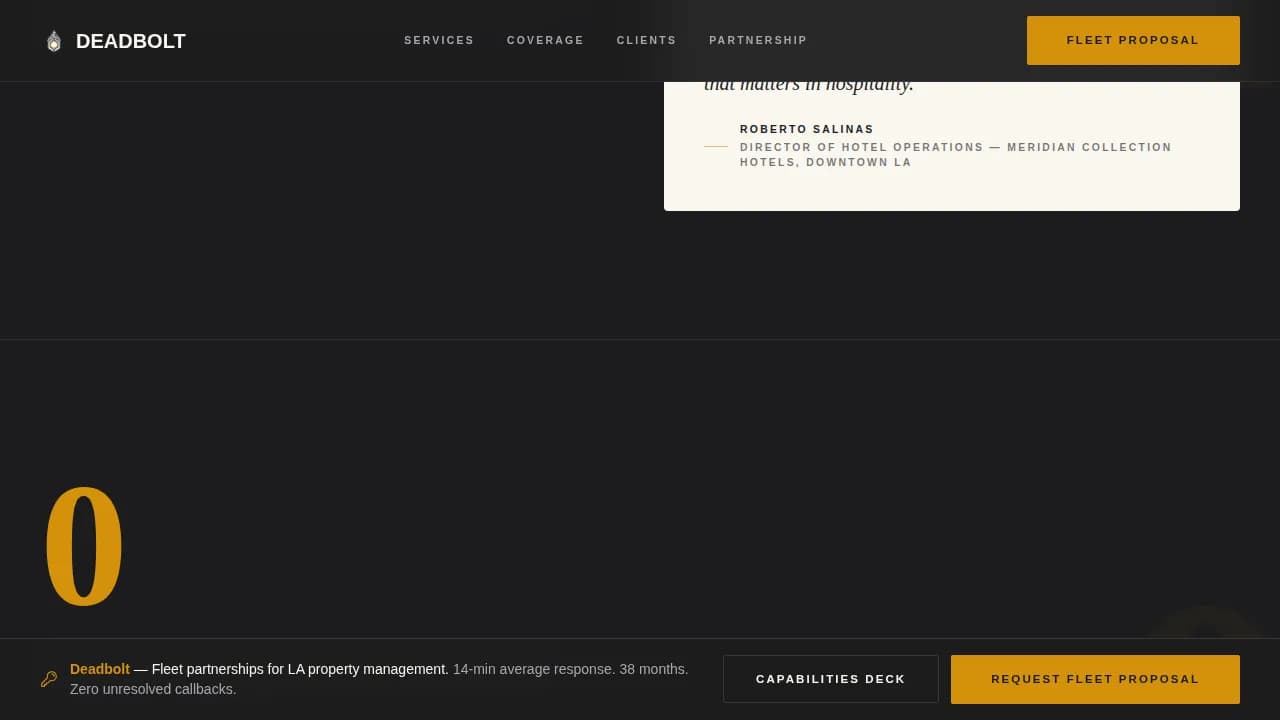Select the Clients nav item

click(x=646, y=40)
